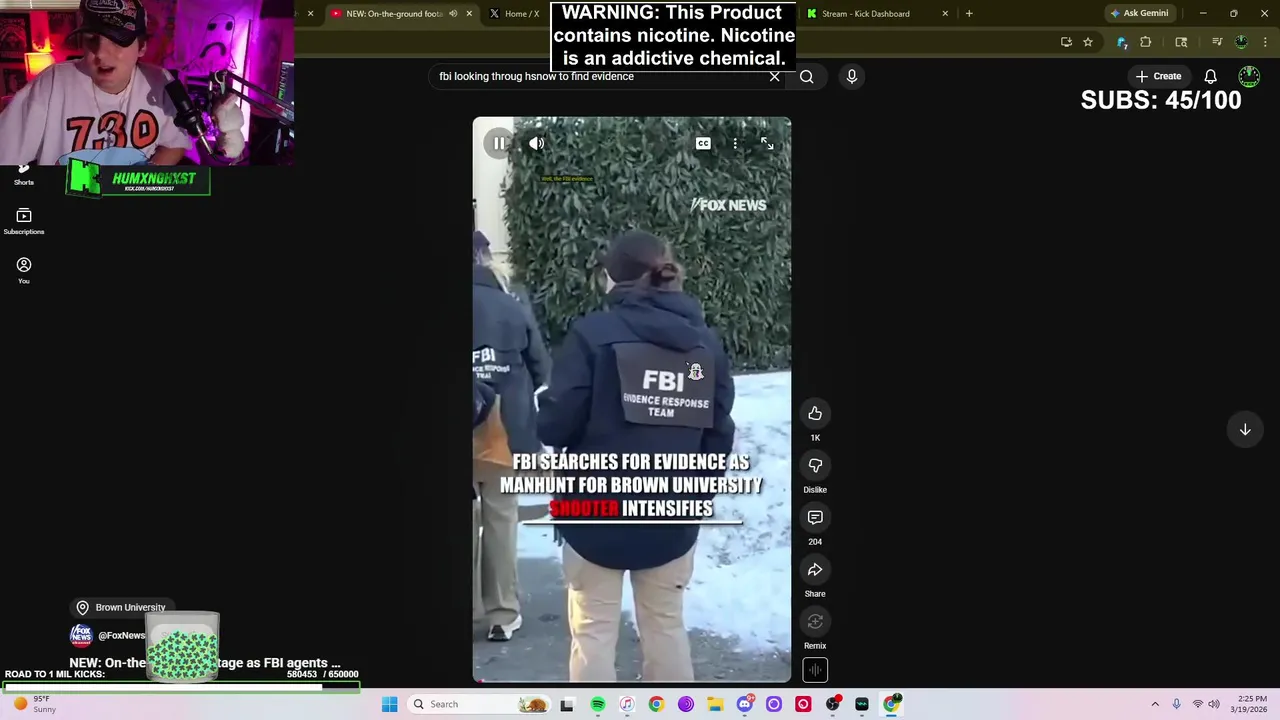Like the Short with thumbs up
This screenshot has height=720, width=1280.
click(x=815, y=413)
